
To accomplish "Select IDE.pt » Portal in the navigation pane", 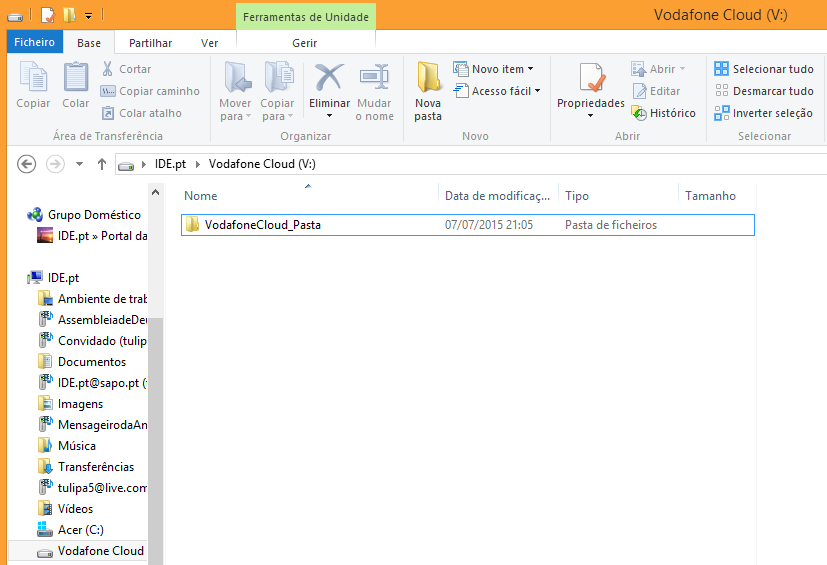I will click(92, 236).
